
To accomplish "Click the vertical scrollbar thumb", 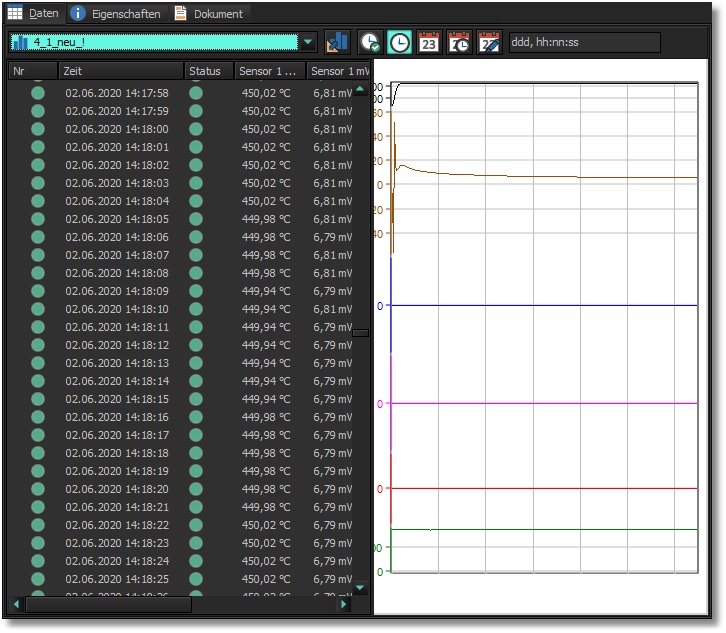I will [x=360, y=333].
